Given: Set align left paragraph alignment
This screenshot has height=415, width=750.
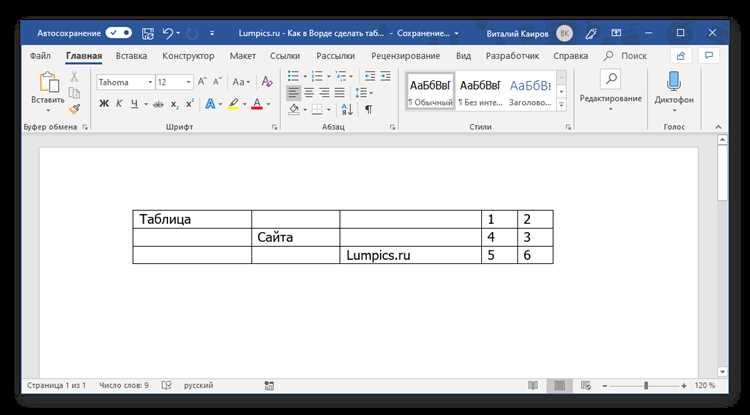Looking at the screenshot, I should 293,92.
